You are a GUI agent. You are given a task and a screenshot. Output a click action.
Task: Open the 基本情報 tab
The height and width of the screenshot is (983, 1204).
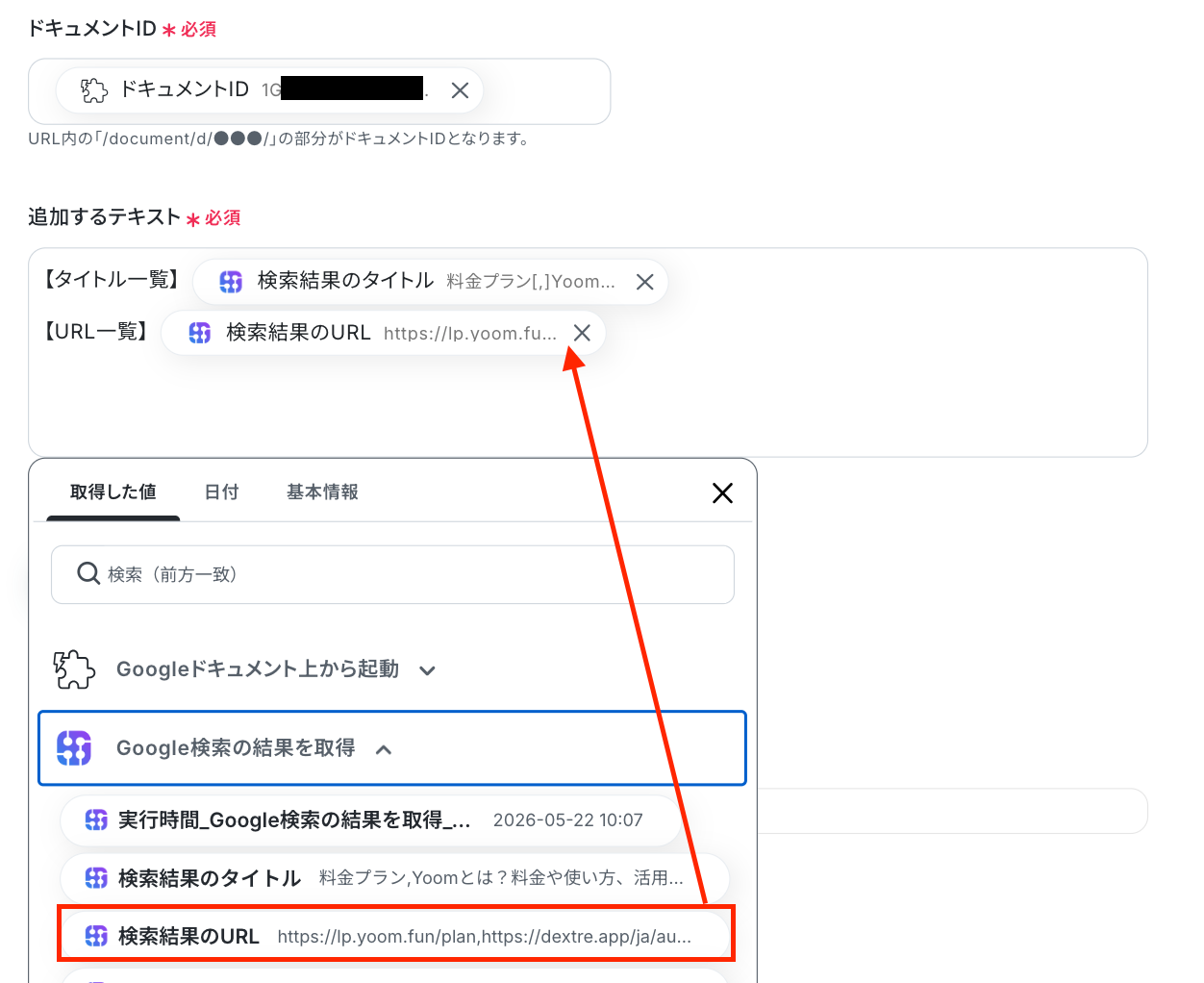point(322,492)
